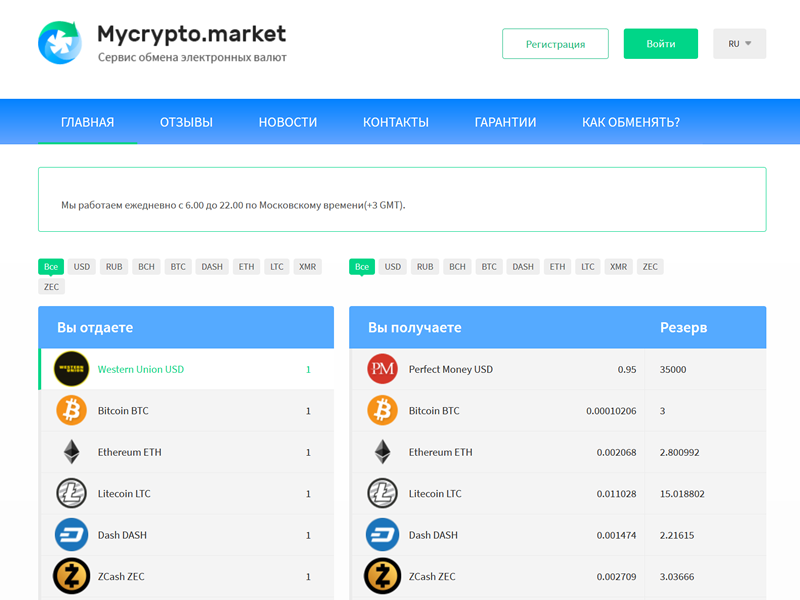Open КАК ОБМЕНЯТЬ? menu item
The height and width of the screenshot is (600, 800).
click(631, 122)
